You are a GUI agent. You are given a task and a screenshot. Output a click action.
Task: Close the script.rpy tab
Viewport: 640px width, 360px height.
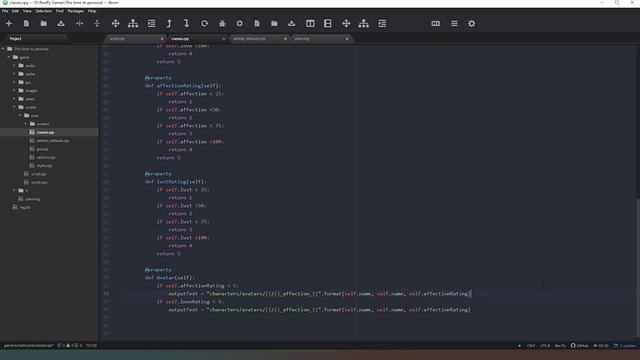162,39
